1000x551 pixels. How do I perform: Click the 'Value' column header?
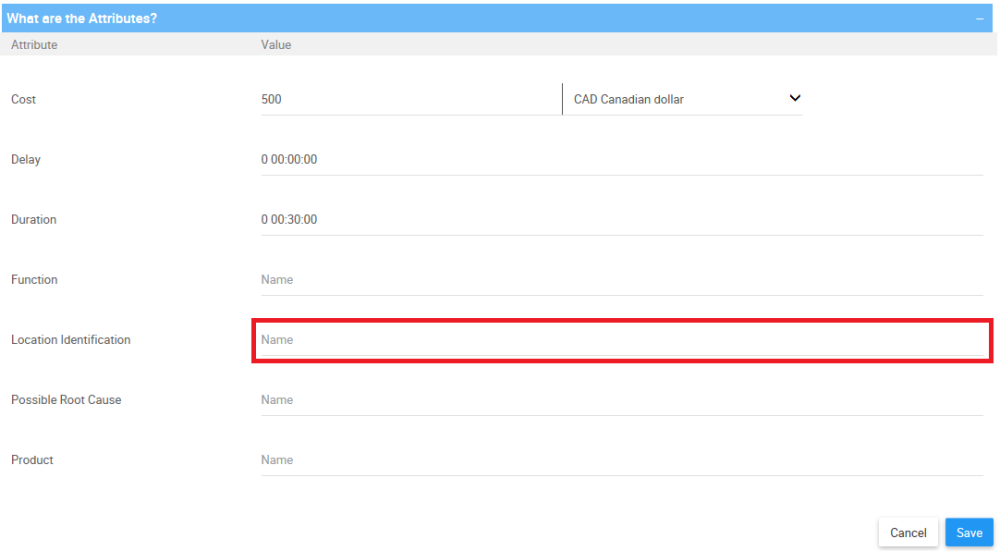(276, 45)
